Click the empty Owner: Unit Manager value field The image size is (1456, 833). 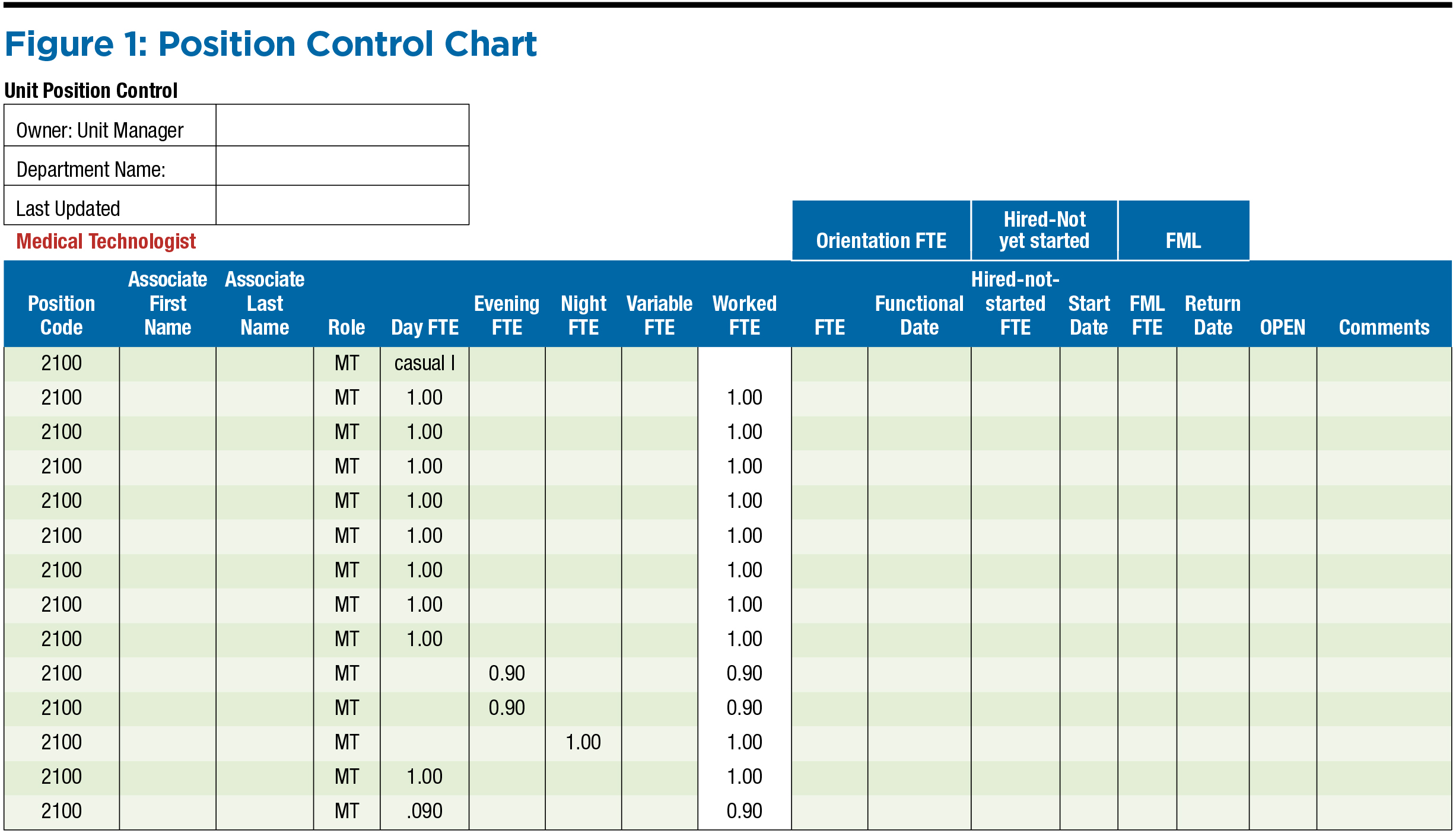[x=342, y=126]
